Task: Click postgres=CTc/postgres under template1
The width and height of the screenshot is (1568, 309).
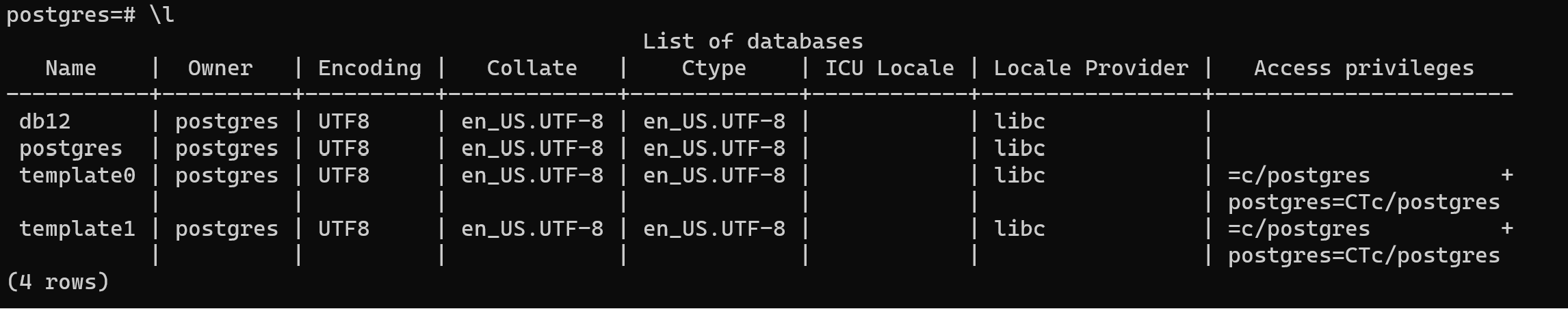Action: (x=1364, y=256)
